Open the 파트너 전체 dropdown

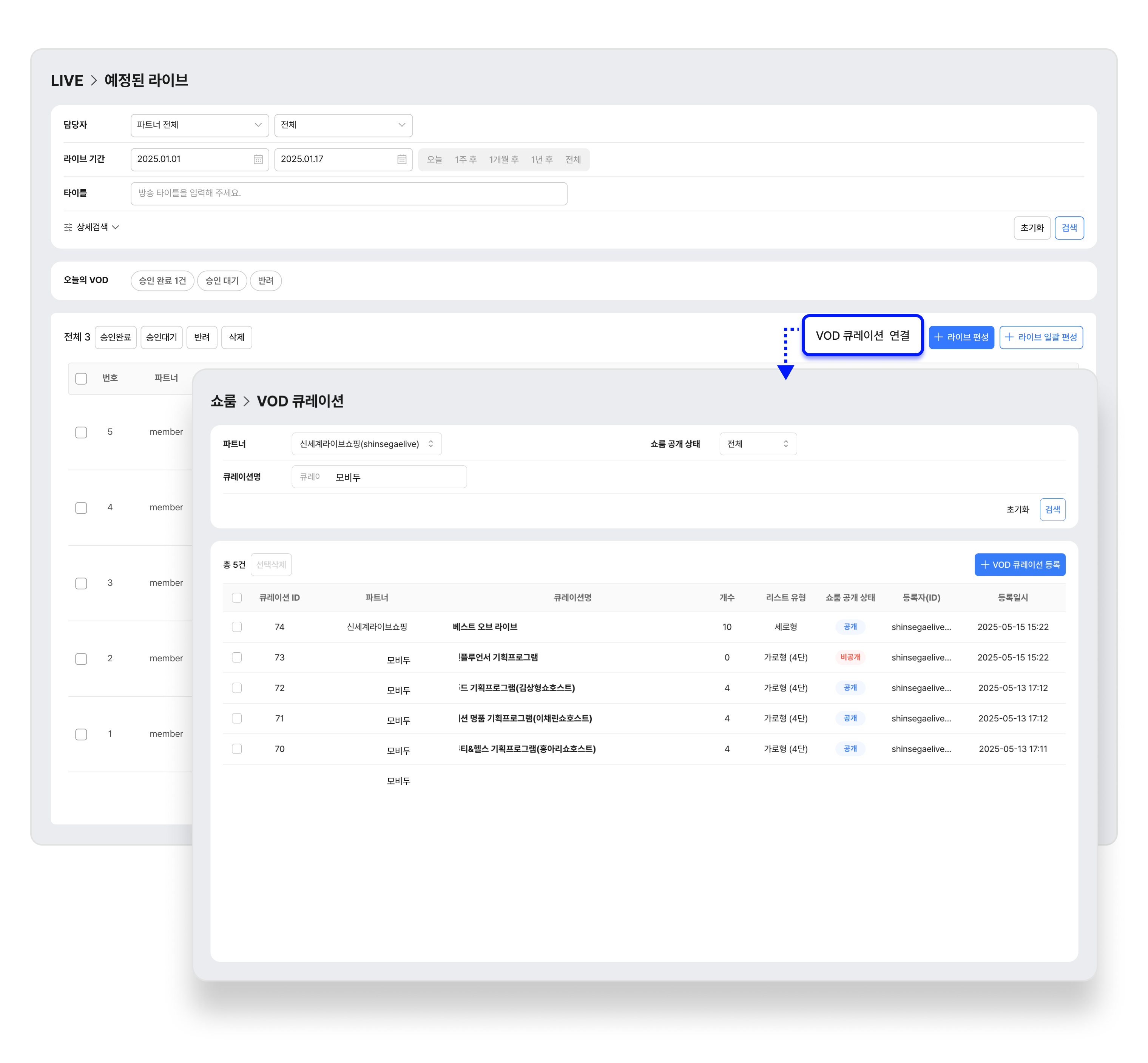200,125
